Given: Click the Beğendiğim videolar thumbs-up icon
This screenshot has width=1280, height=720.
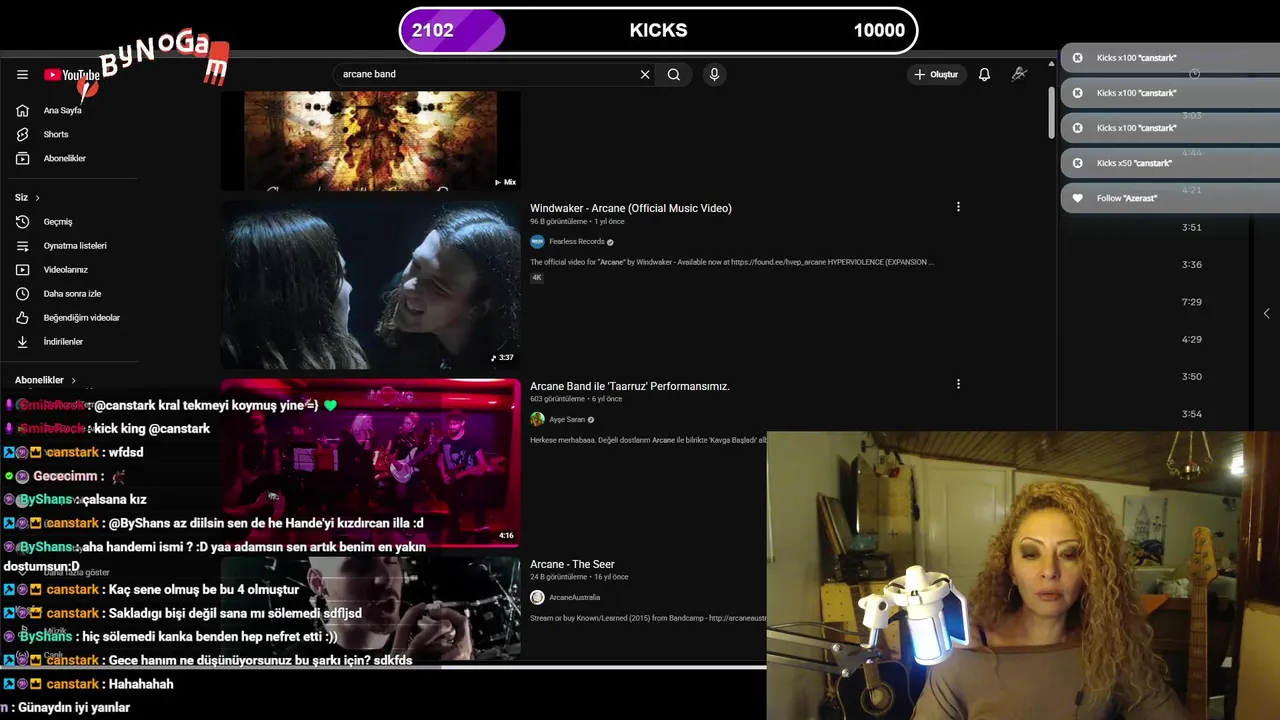Looking at the screenshot, I should (22, 317).
